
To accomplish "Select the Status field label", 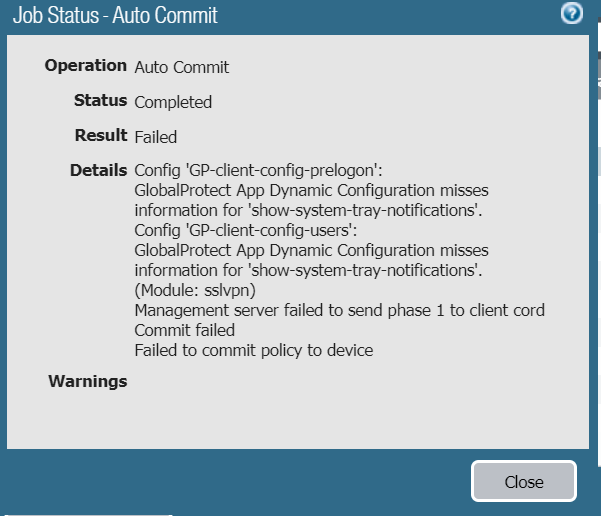I will (100, 101).
